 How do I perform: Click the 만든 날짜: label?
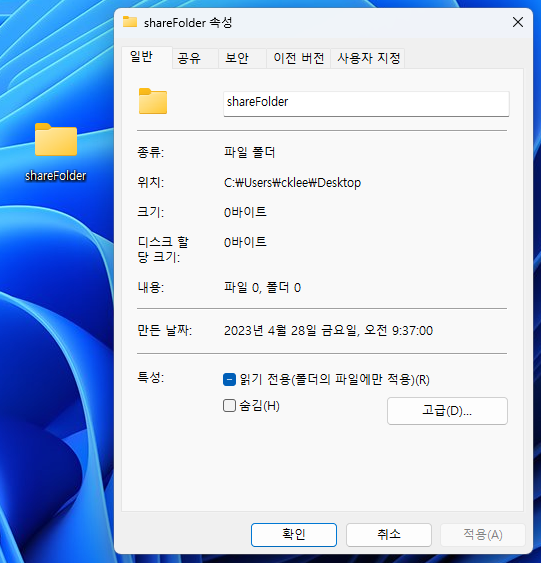(x=165, y=330)
